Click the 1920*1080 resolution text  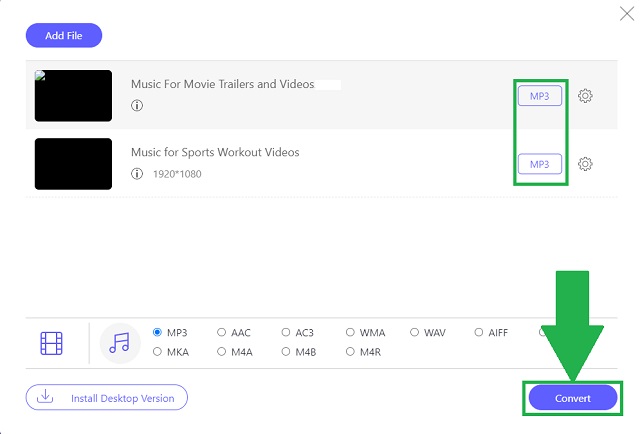coord(177,174)
